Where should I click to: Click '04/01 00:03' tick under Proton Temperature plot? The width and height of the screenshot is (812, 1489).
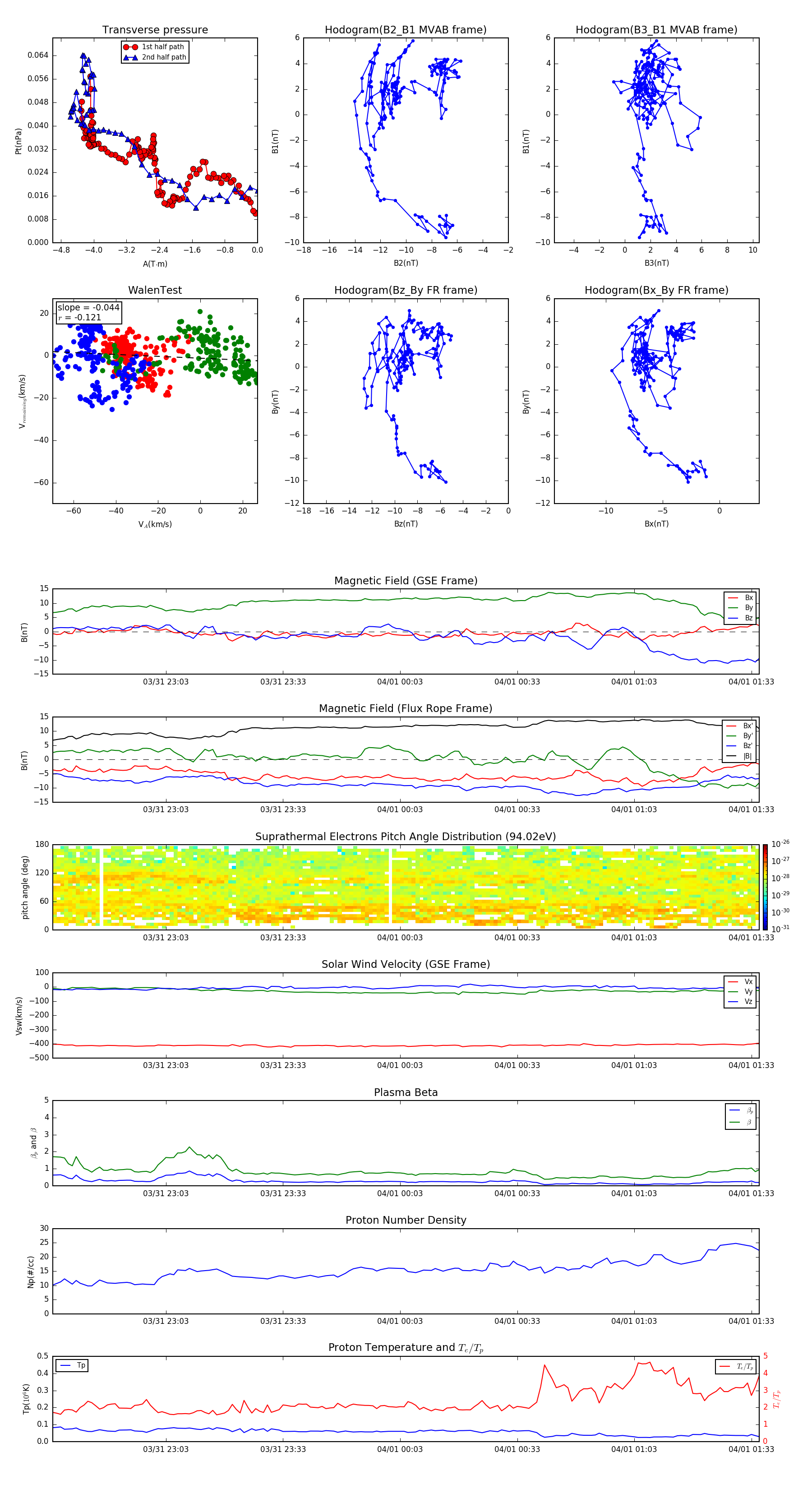tap(400, 1449)
